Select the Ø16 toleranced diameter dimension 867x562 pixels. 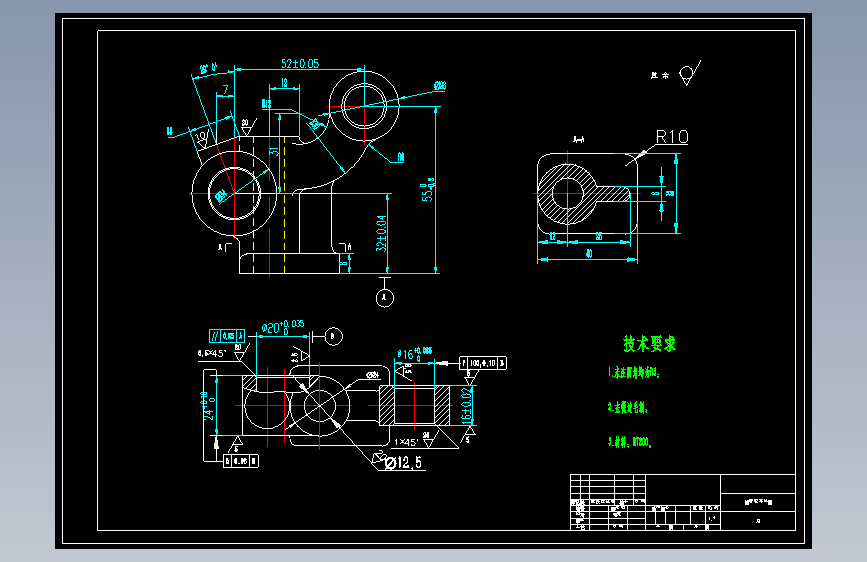pyautogui.click(x=414, y=353)
